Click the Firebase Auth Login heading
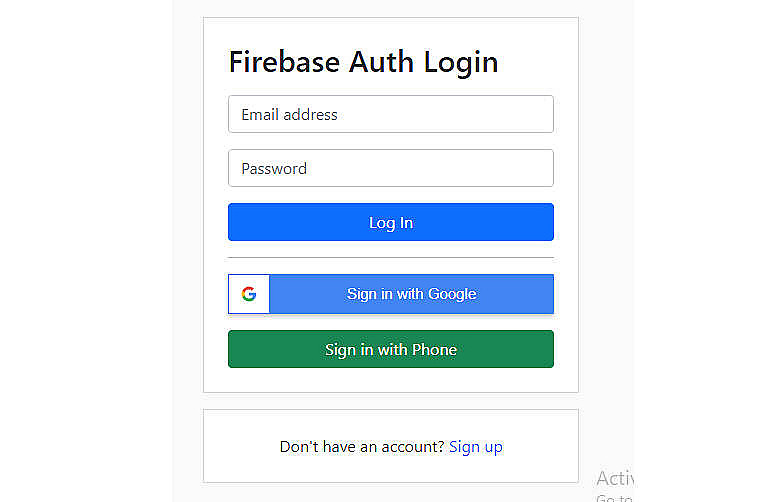The image size is (766, 502). click(x=363, y=62)
